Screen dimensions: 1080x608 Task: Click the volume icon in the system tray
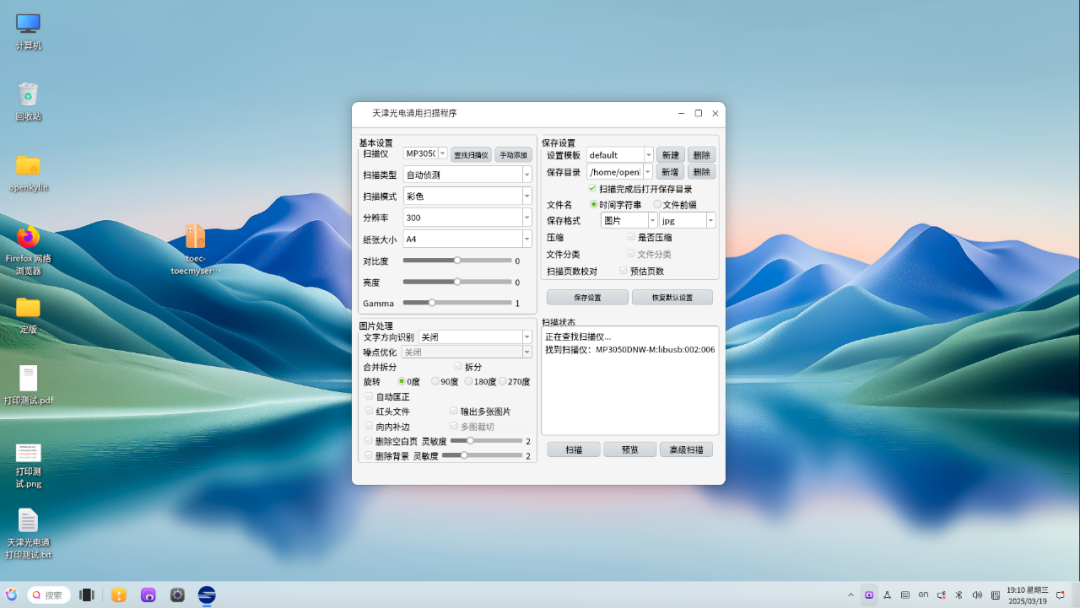[976, 594]
